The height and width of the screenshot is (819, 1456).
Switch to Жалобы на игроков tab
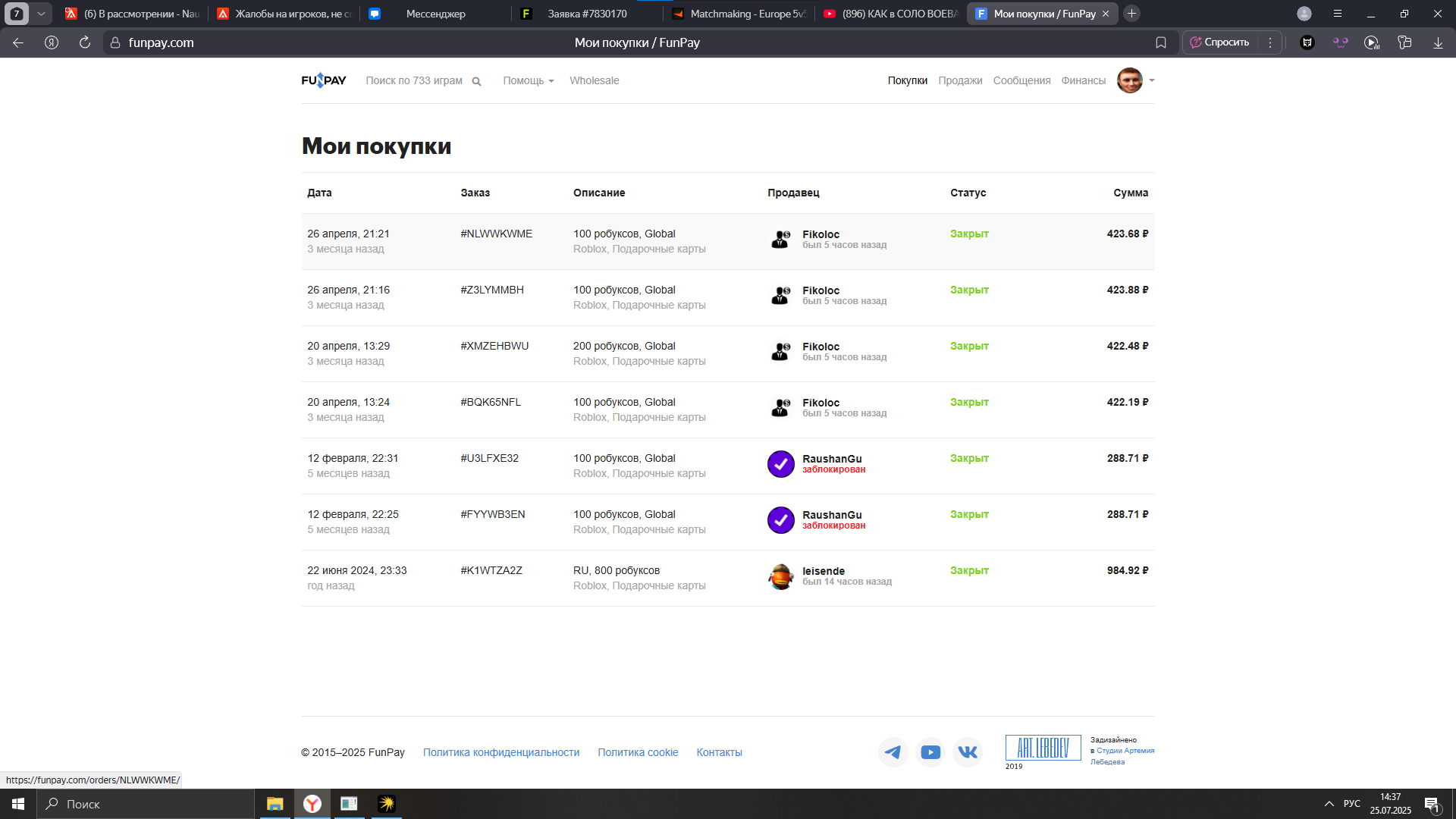pos(283,14)
